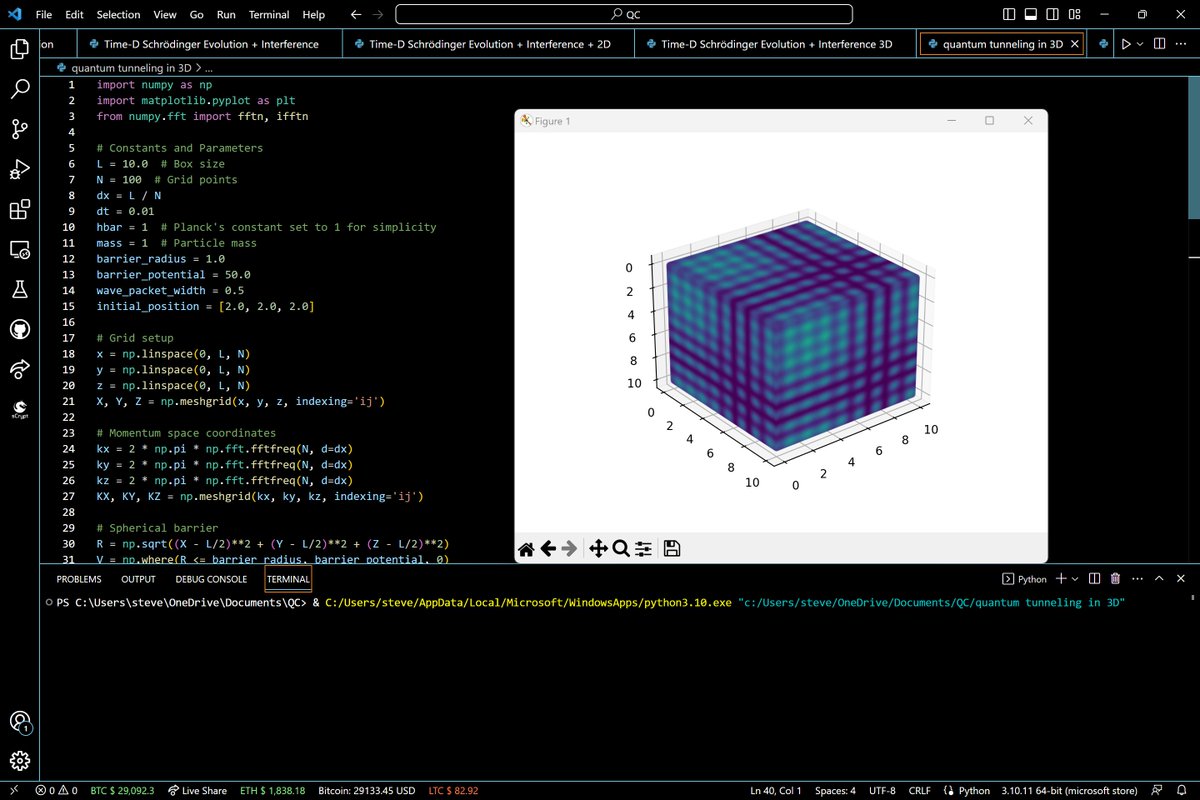Switch to the Debug Console panel tab

point(211,579)
